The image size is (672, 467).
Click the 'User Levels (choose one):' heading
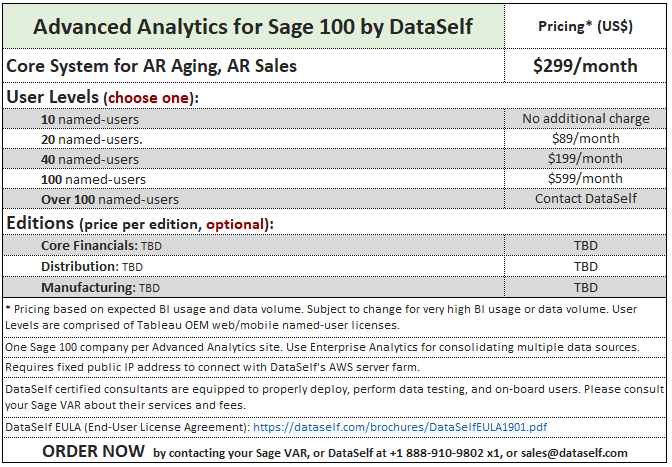pos(102,97)
